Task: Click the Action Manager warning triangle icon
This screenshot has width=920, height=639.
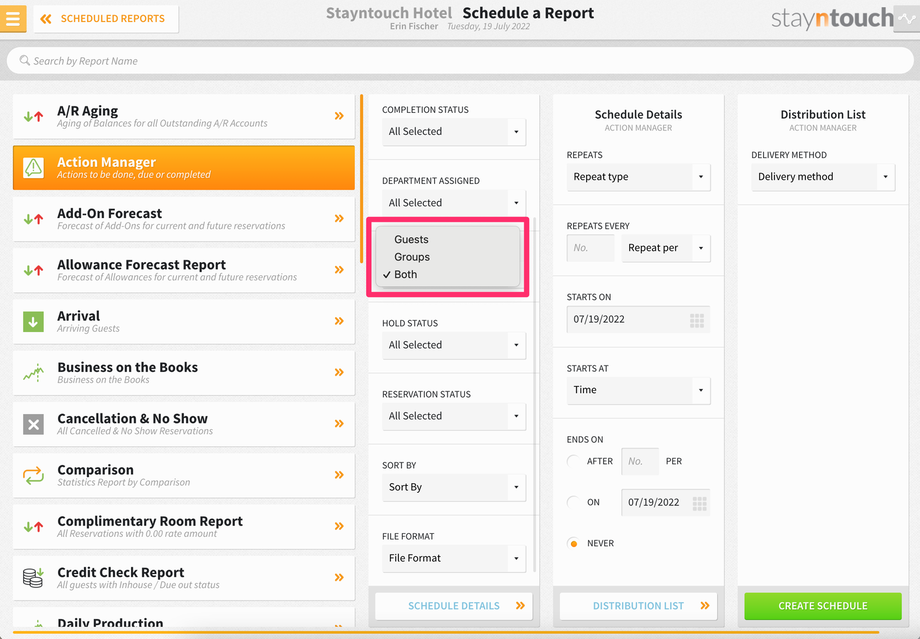Action: (x=33, y=168)
